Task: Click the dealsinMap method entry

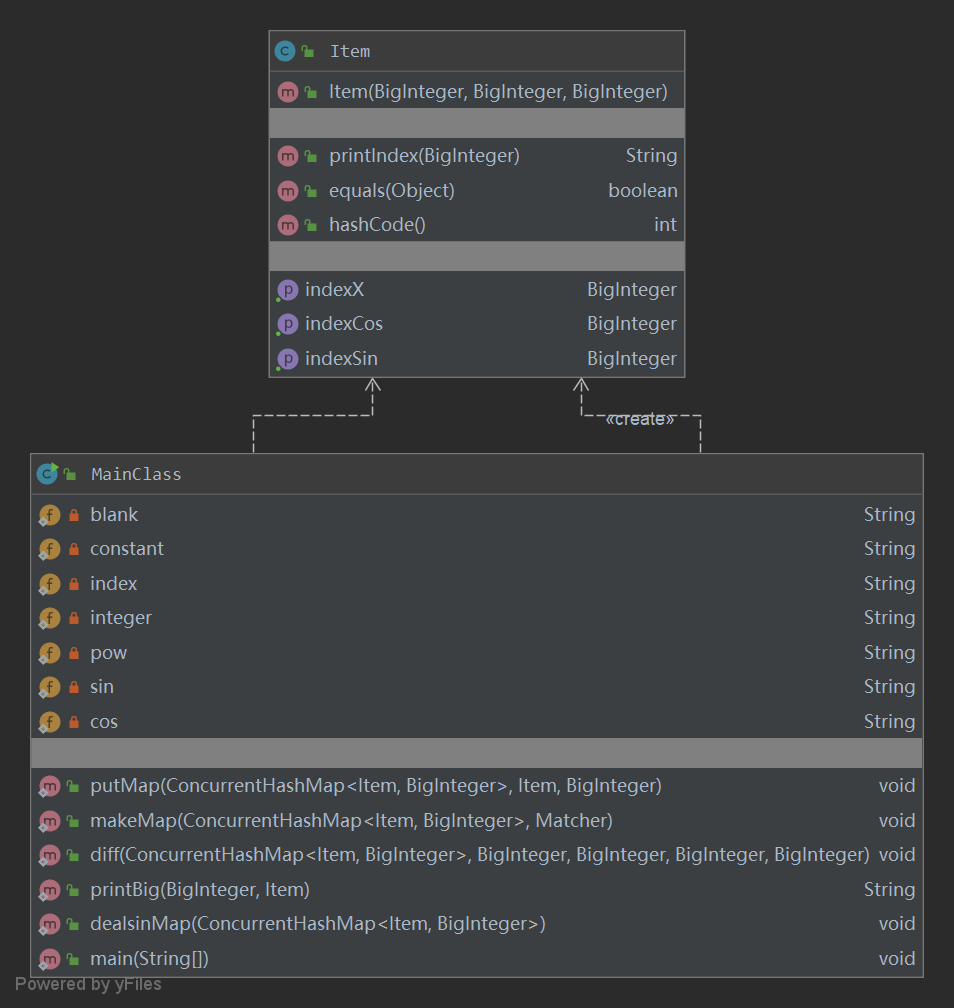Action: (x=317, y=924)
